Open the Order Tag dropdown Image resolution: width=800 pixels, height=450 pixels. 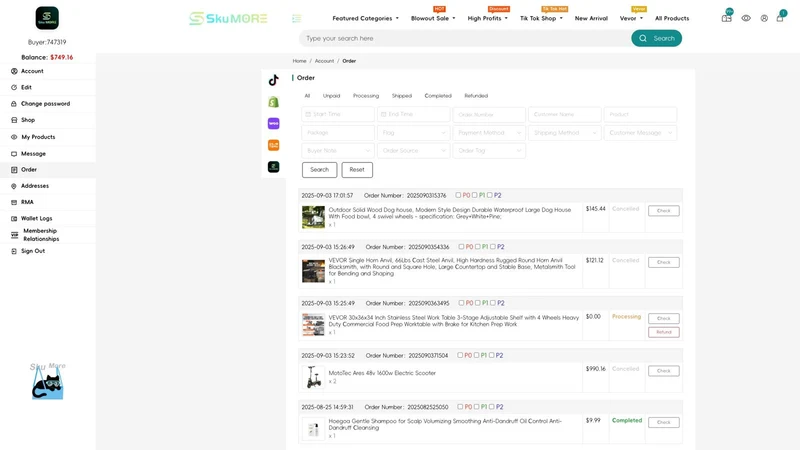489,151
